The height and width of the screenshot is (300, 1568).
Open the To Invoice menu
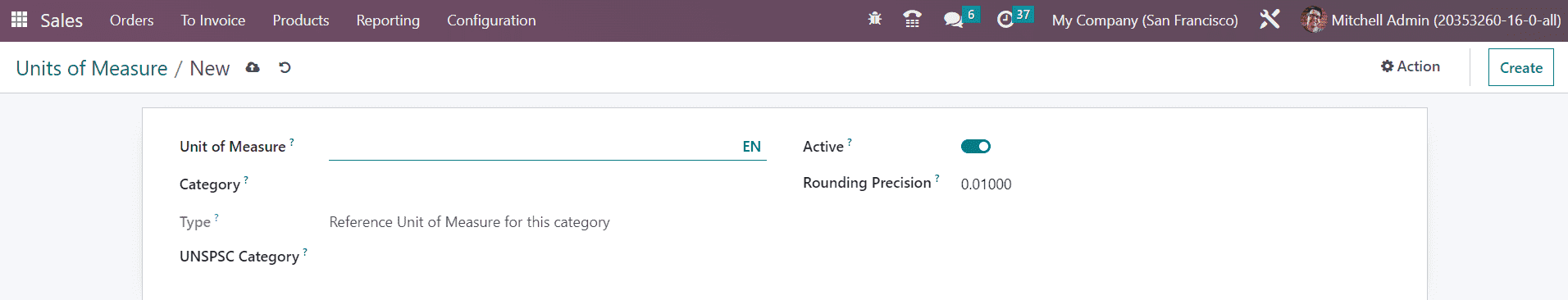(213, 20)
